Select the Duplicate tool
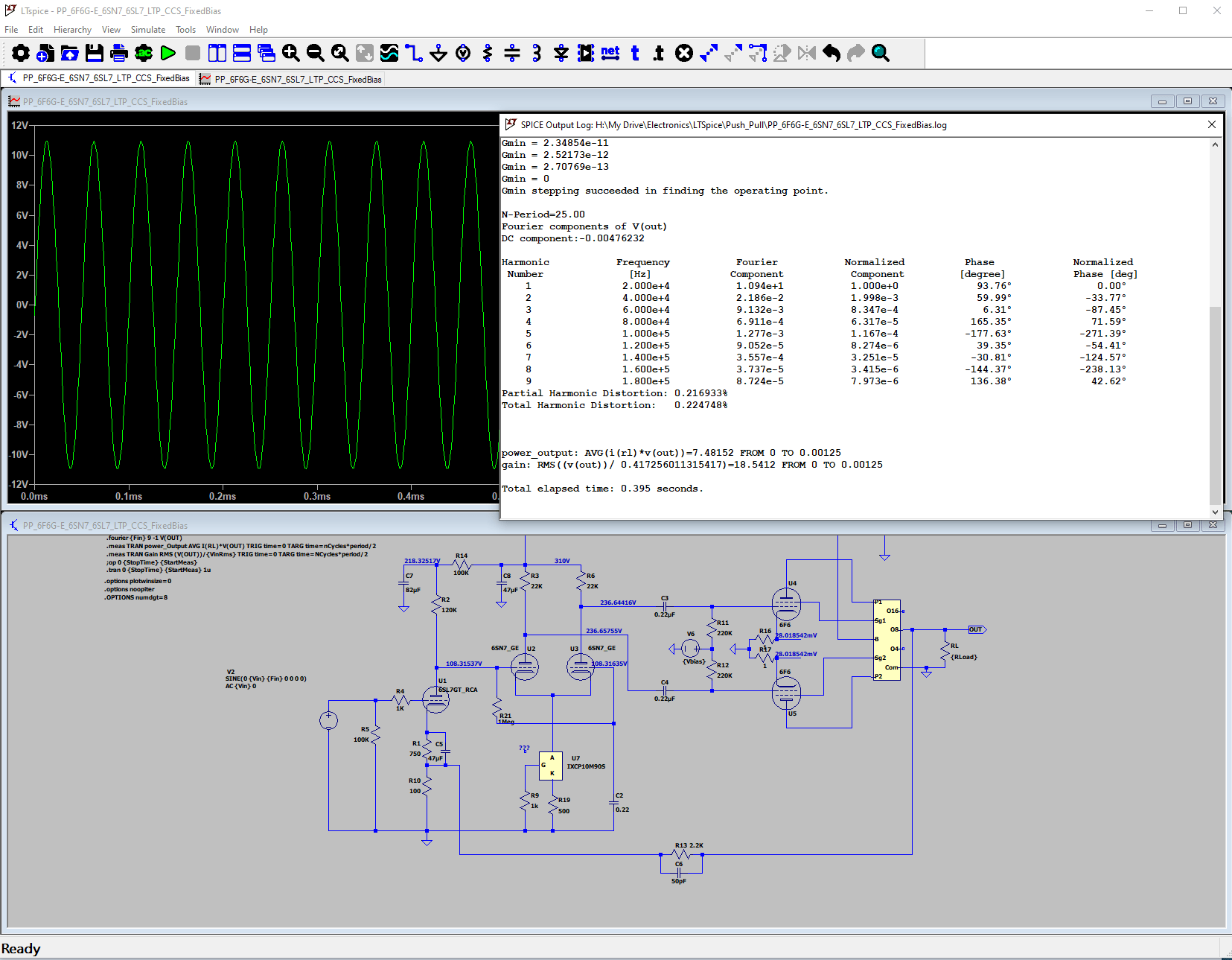 click(709, 53)
